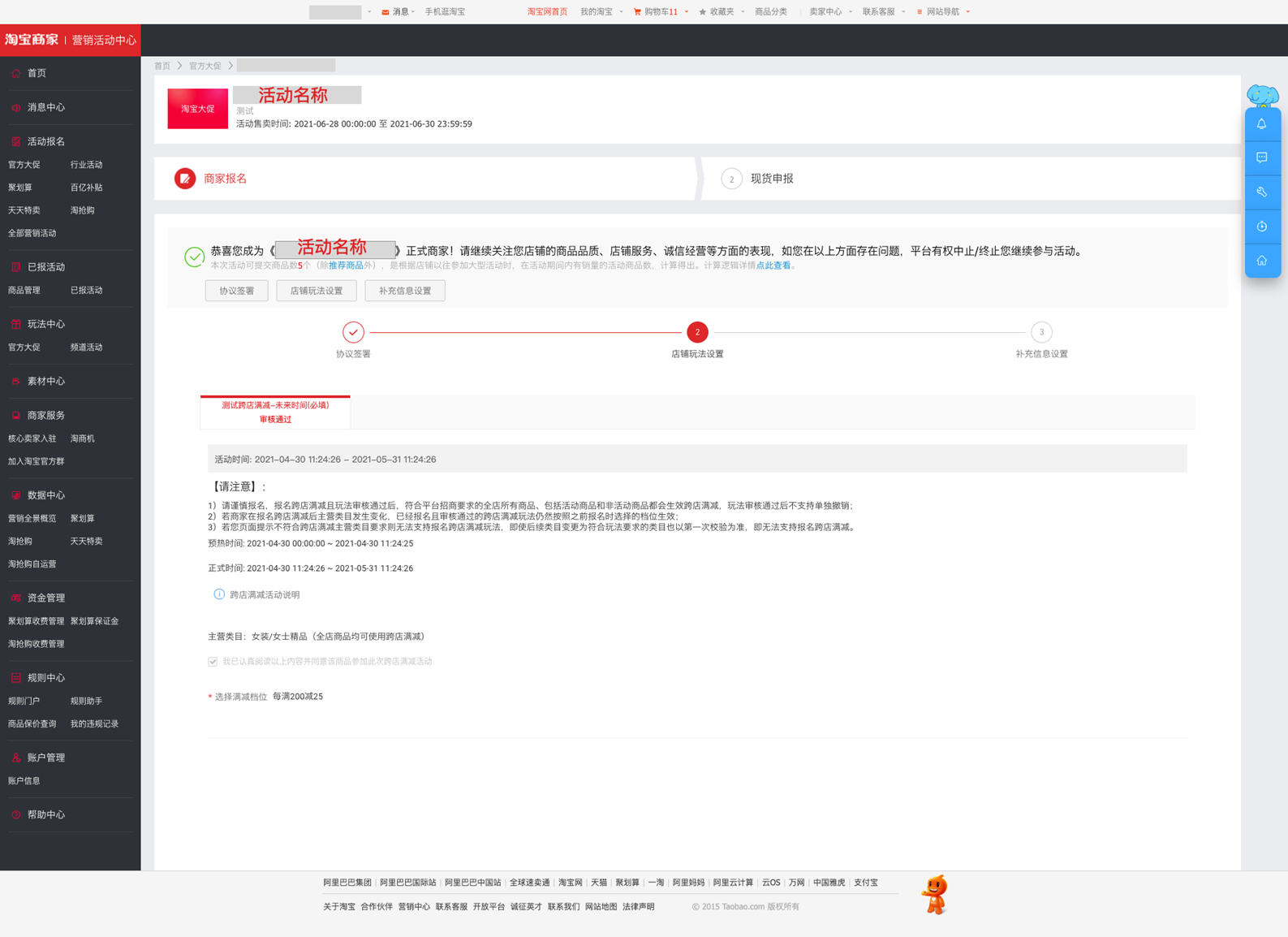The height and width of the screenshot is (937, 1288).
Task: Open 首页 in the sidebar menu
Action: pos(37,73)
